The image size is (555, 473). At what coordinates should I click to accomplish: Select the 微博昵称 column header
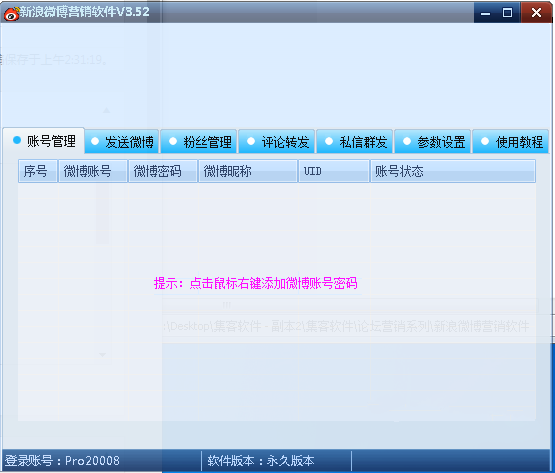coord(248,171)
